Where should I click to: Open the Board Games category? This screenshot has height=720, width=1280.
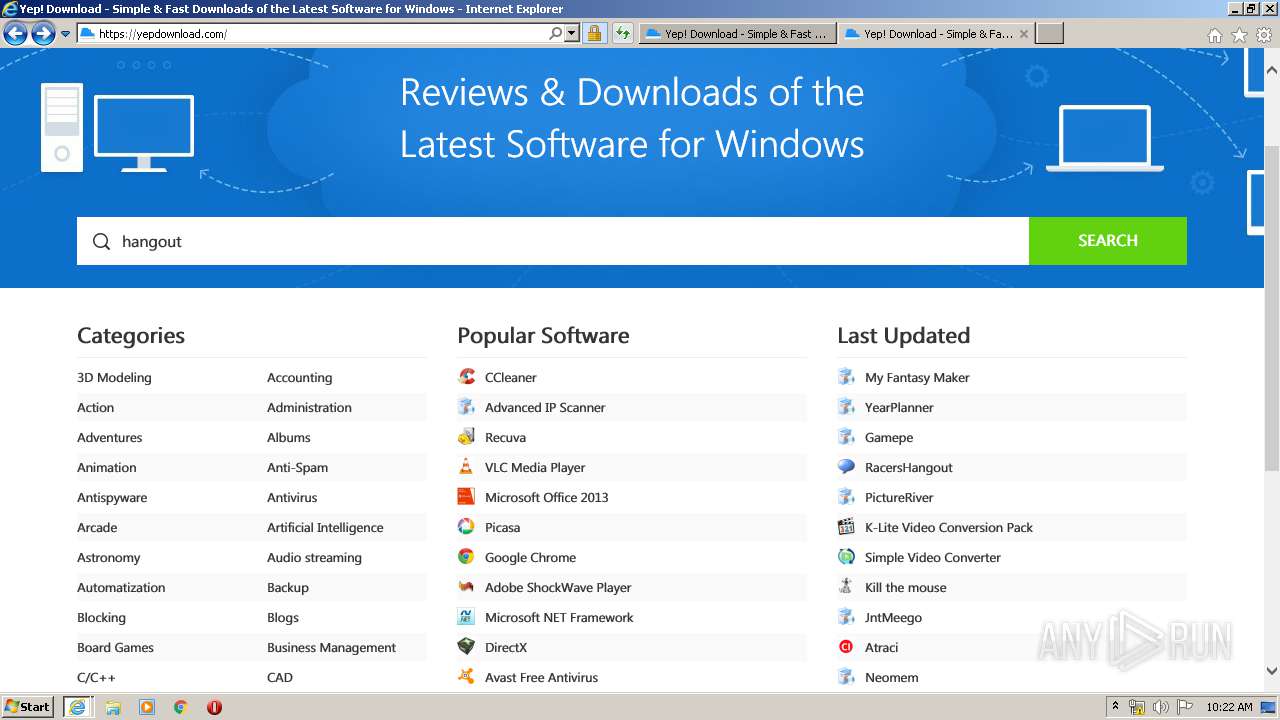(115, 647)
